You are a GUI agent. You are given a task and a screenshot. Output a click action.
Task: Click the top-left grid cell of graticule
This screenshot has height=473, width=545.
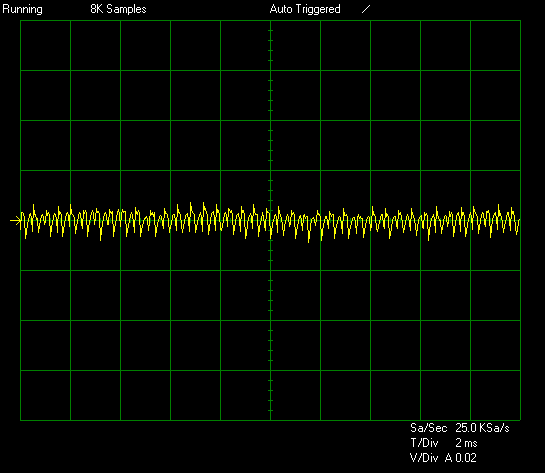click(x=46, y=46)
